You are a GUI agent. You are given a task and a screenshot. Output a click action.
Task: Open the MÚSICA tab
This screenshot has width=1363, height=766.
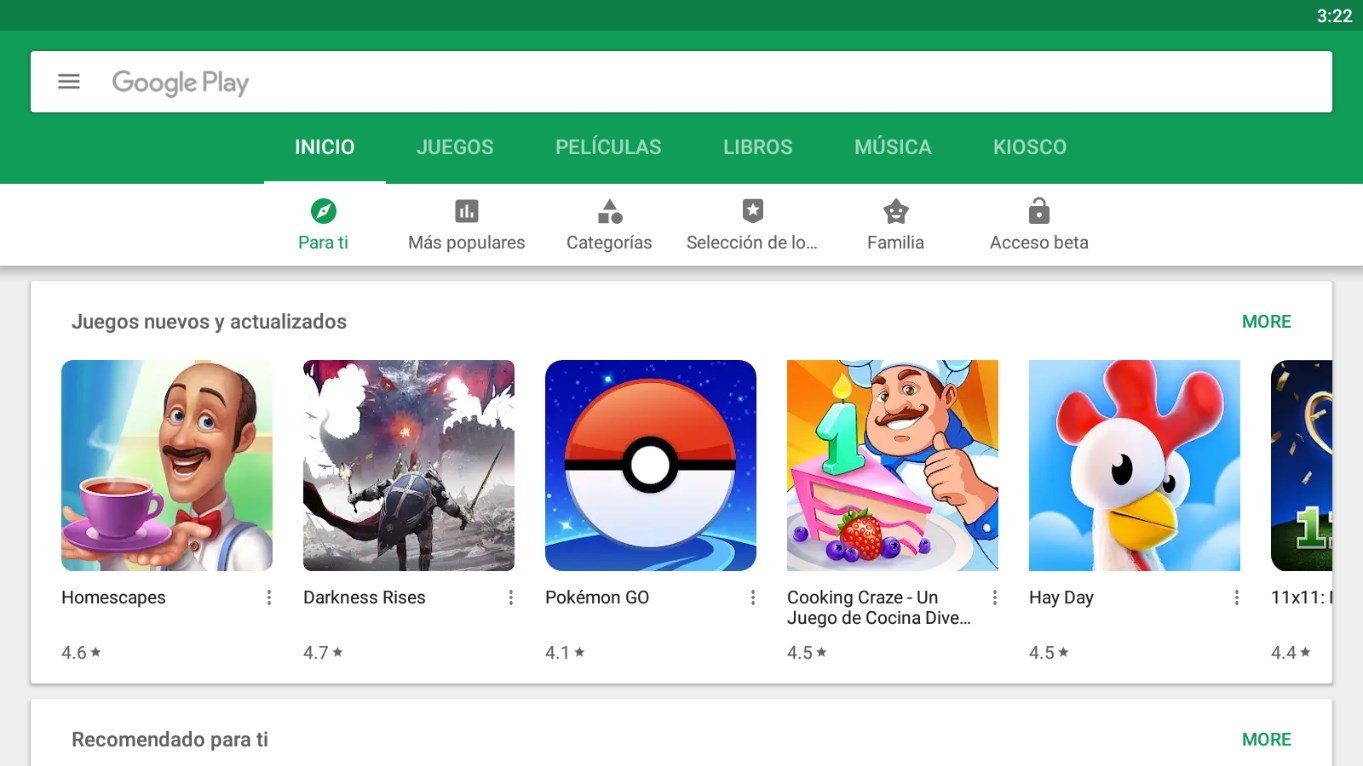click(891, 146)
